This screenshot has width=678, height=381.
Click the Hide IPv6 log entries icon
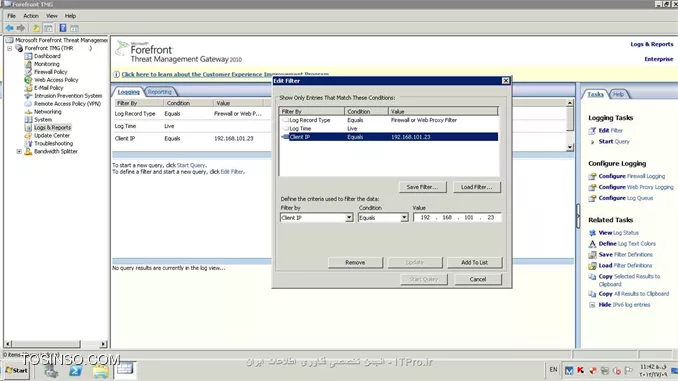click(592, 305)
